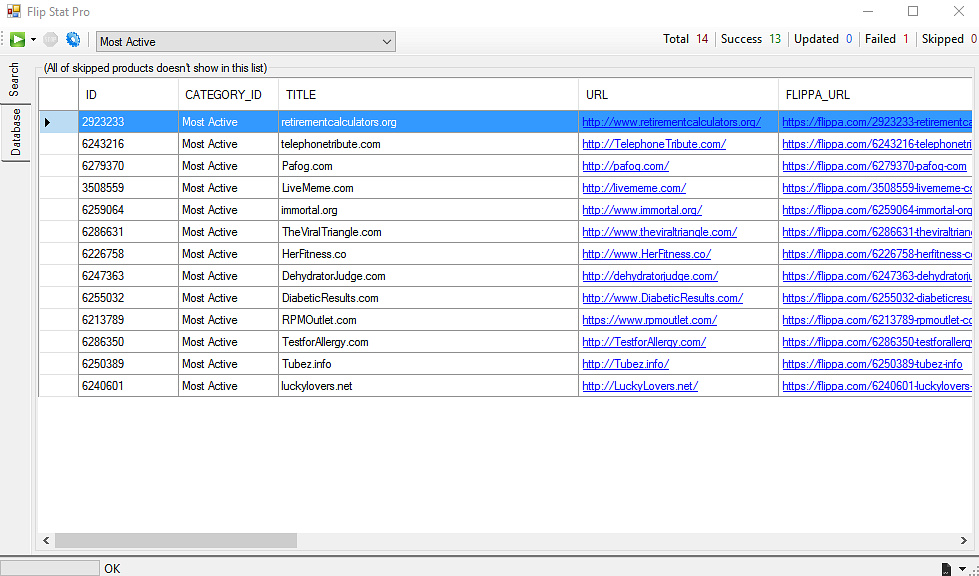This screenshot has width=979, height=576.
Task: Click the file export icon in status bar
Action: click(947, 569)
